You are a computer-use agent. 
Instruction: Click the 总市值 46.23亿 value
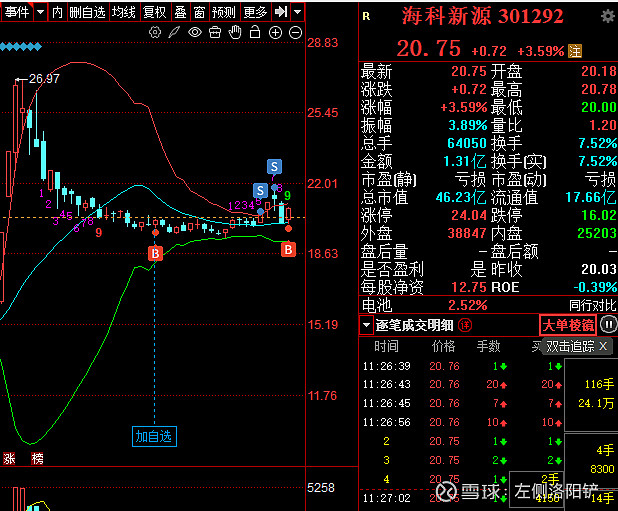[461, 197]
